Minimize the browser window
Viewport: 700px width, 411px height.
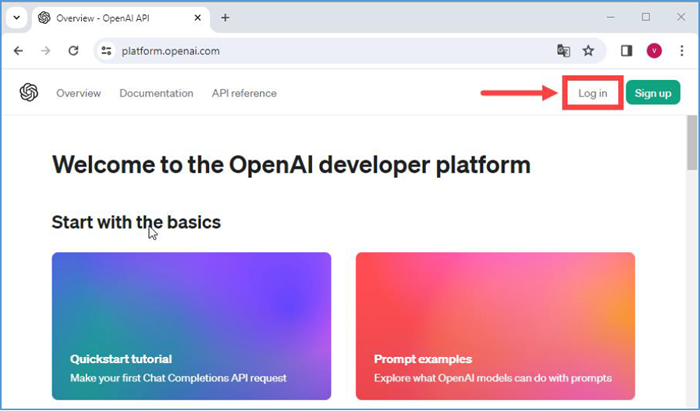611,17
